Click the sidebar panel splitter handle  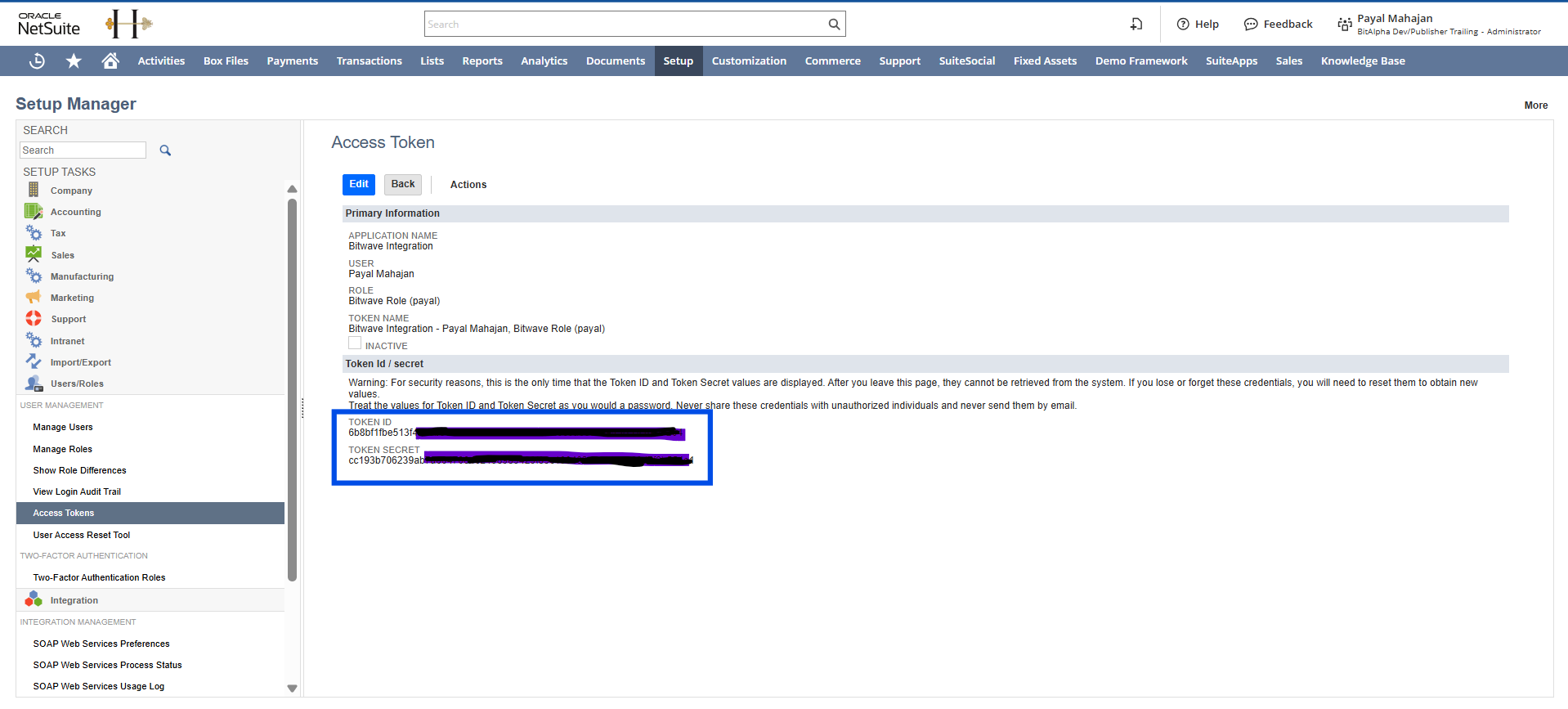[x=302, y=407]
